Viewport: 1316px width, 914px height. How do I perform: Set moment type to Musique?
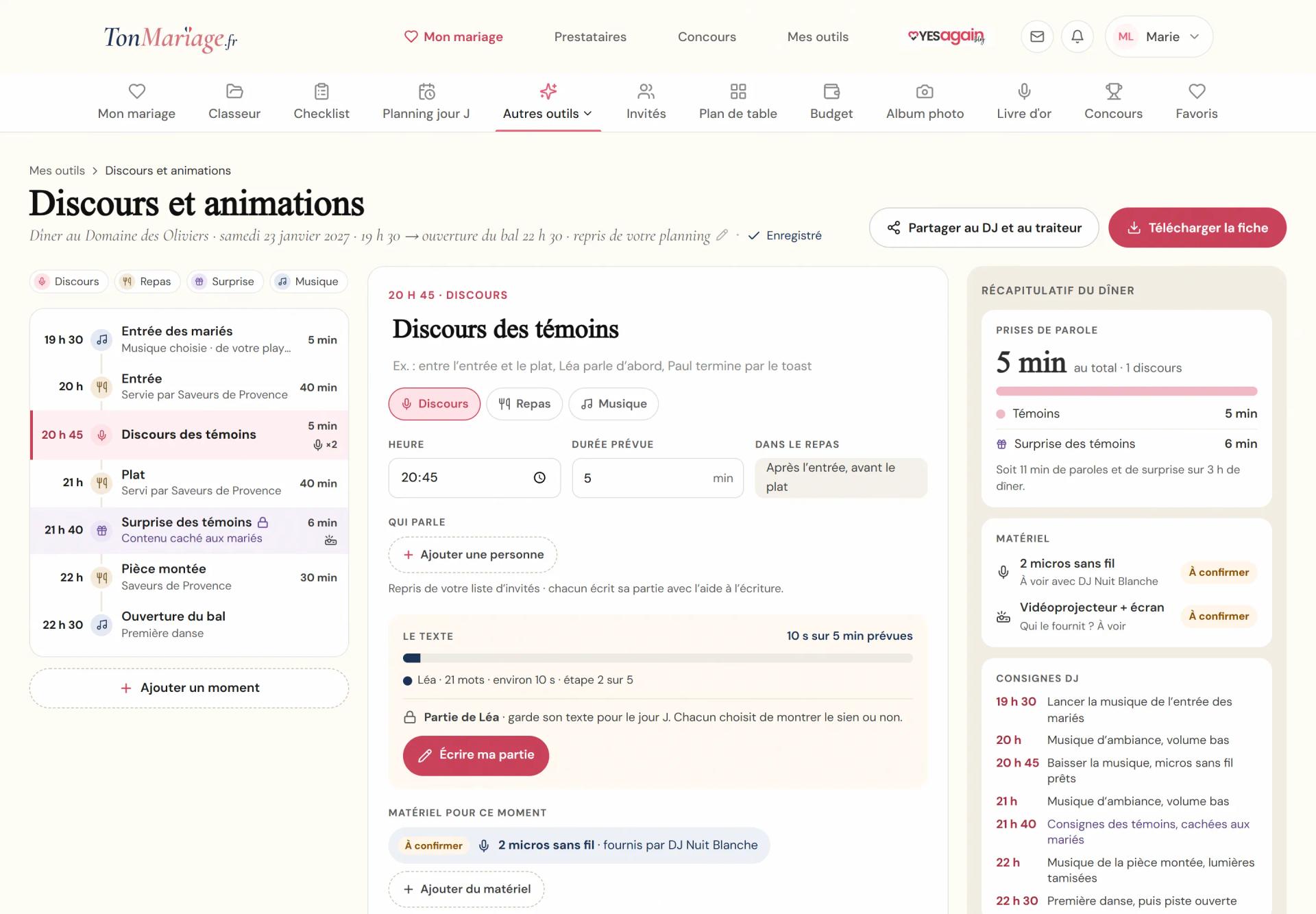click(x=614, y=404)
